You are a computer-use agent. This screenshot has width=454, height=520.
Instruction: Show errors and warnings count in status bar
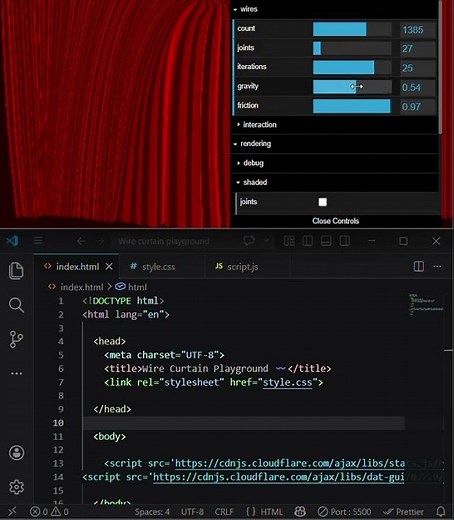[49, 512]
